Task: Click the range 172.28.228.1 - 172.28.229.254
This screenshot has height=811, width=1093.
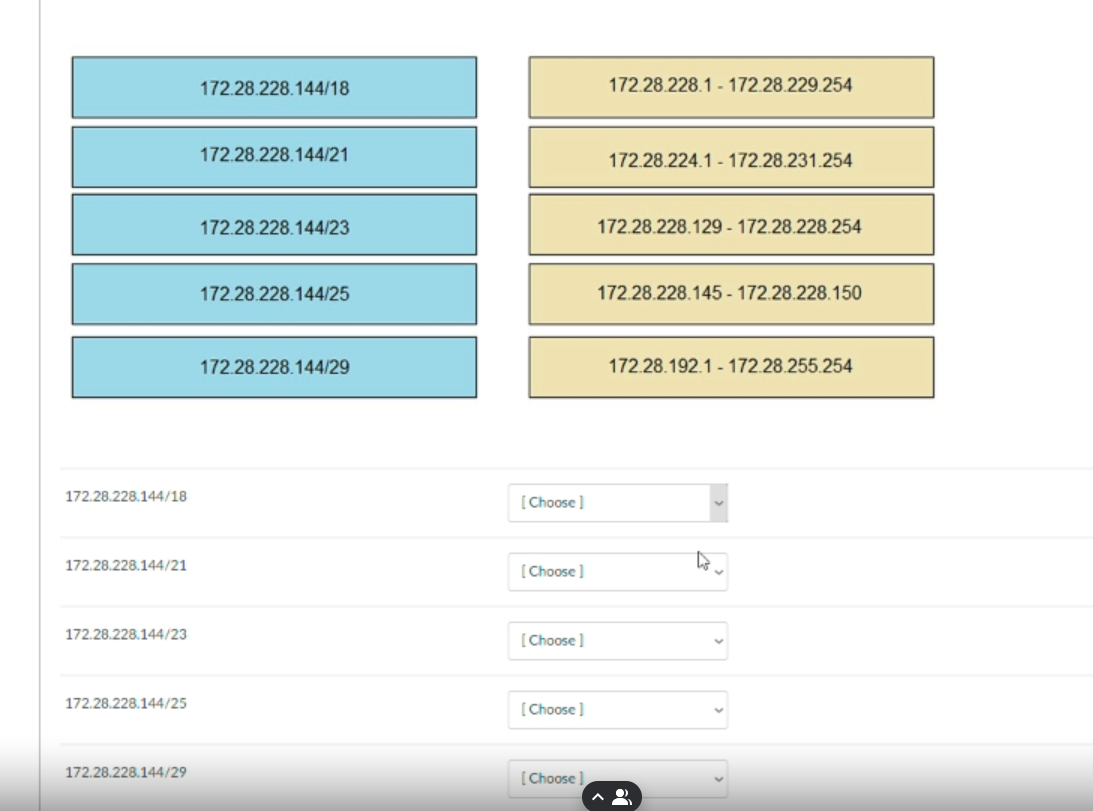Action: (x=730, y=86)
